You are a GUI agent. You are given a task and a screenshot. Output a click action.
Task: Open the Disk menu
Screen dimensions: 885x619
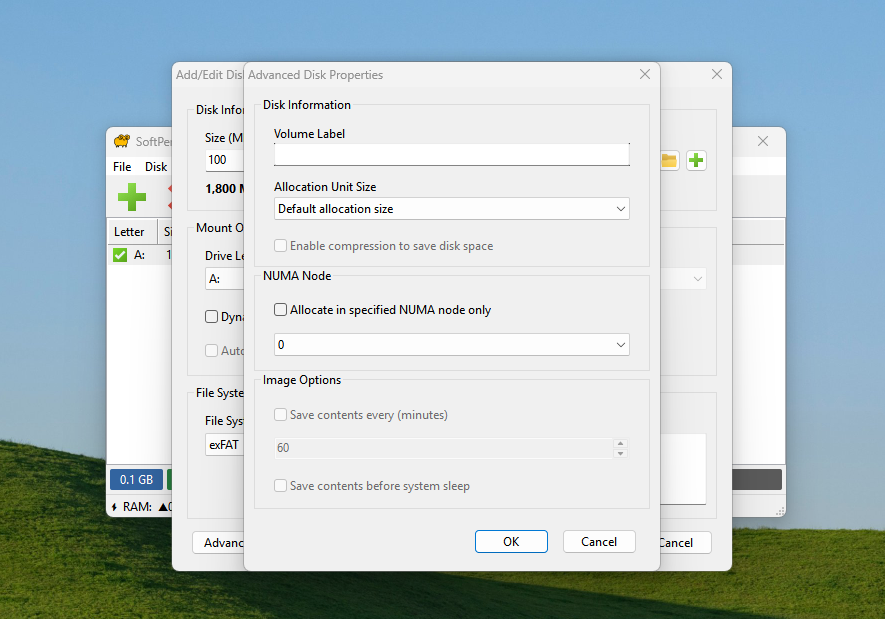(156, 167)
